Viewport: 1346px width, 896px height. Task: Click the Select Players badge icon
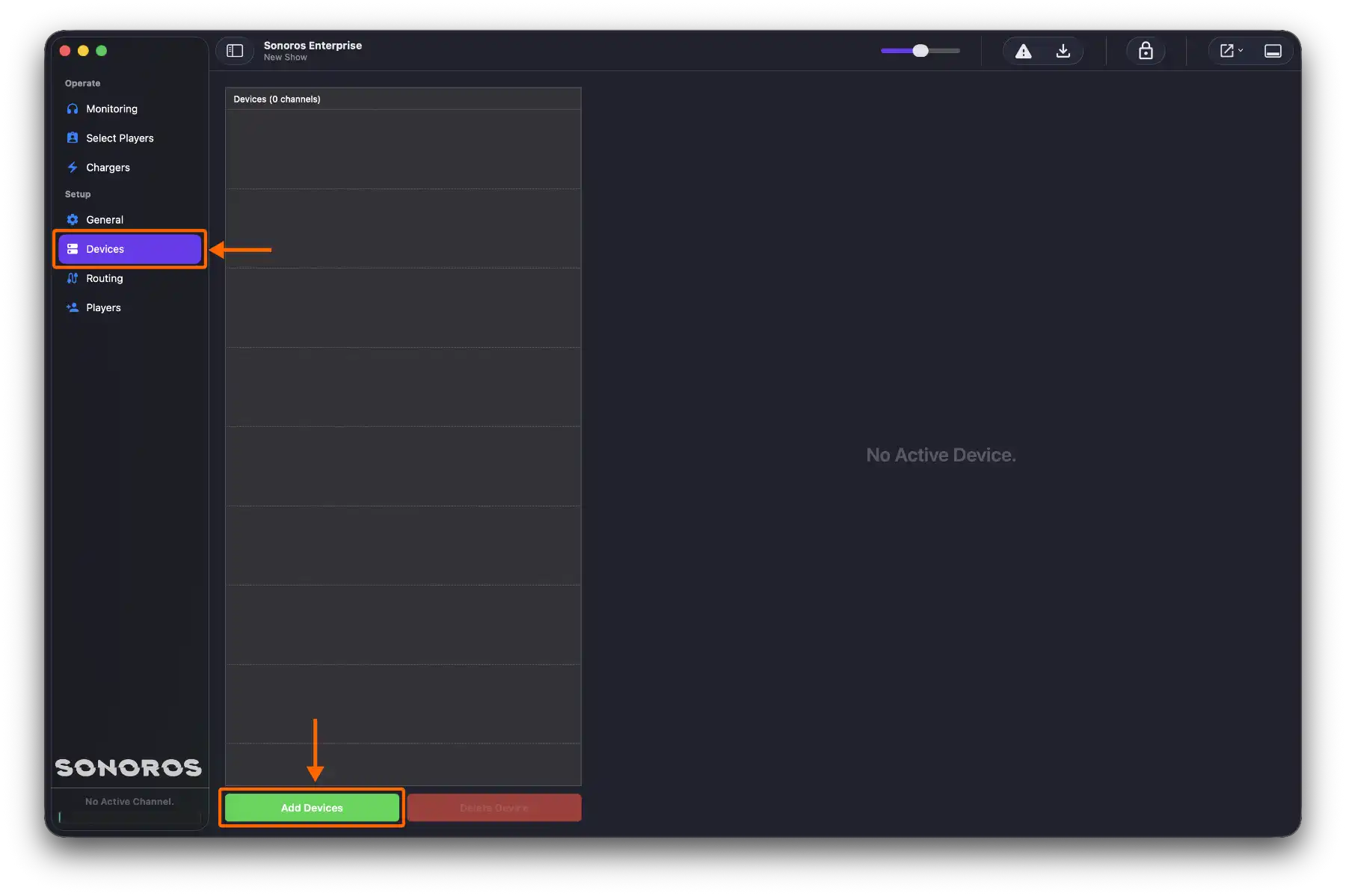[73, 138]
